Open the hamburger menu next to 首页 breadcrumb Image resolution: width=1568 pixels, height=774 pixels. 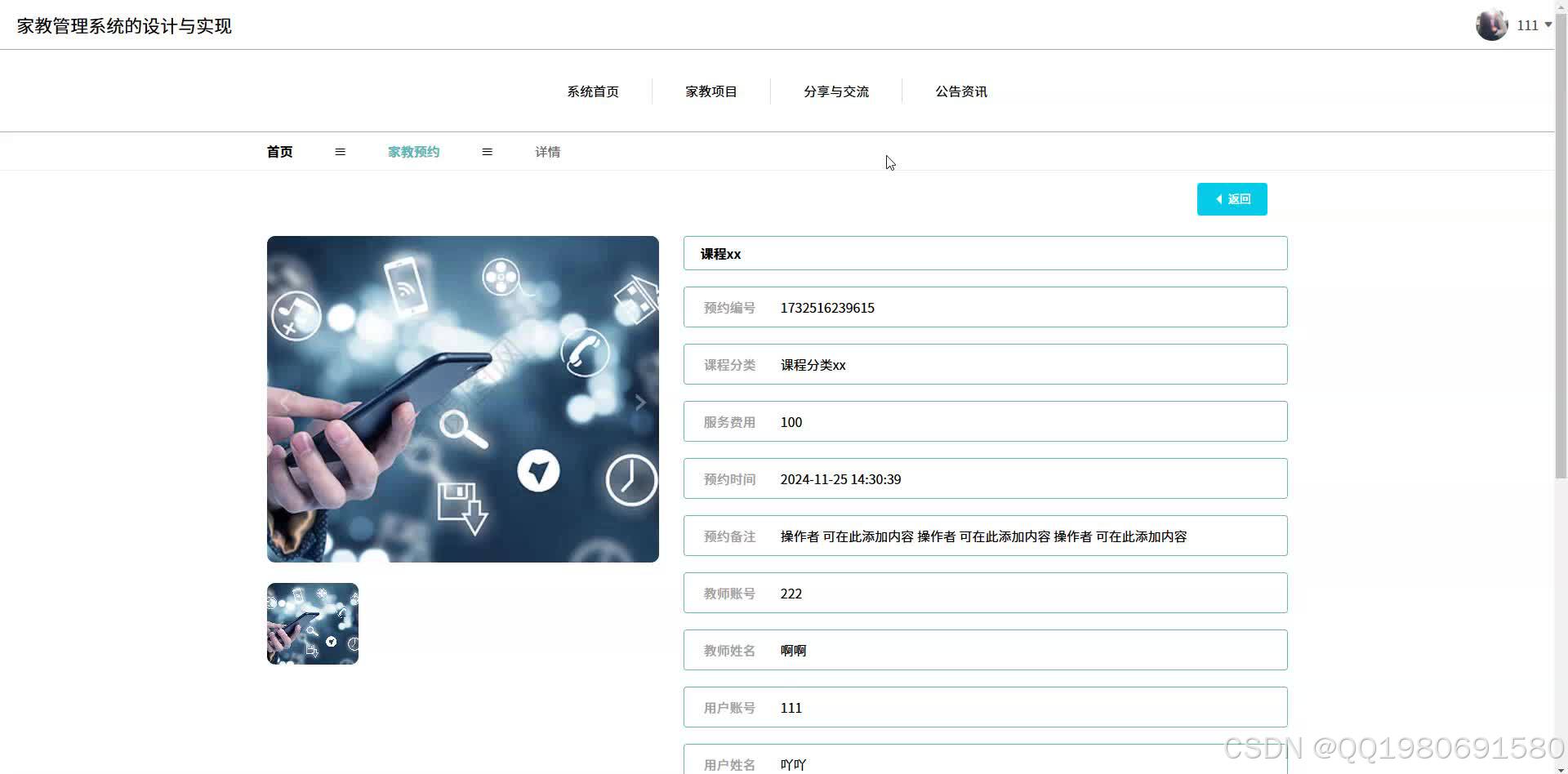(x=341, y=152)
